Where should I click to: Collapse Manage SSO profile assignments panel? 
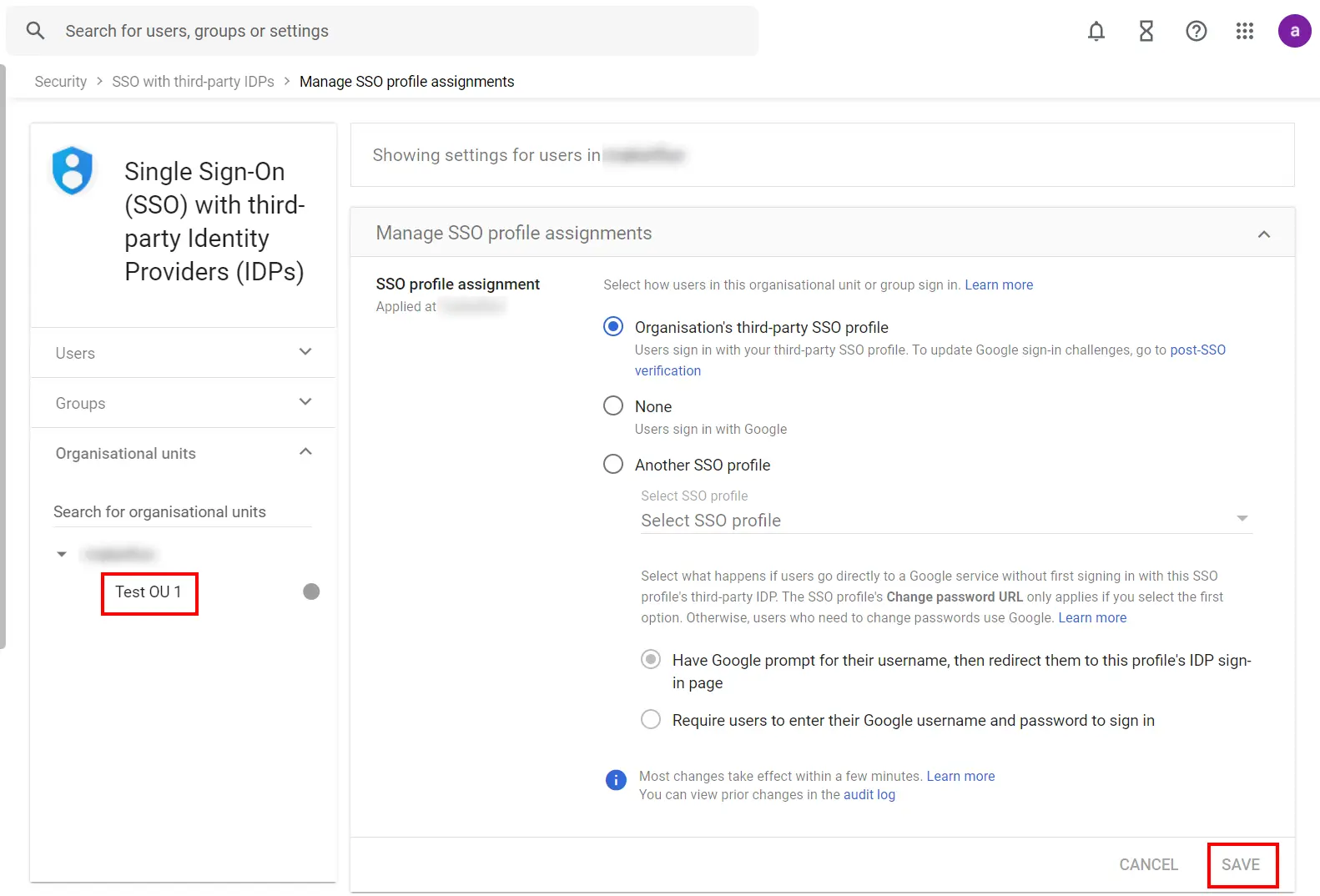(1264, 234)
